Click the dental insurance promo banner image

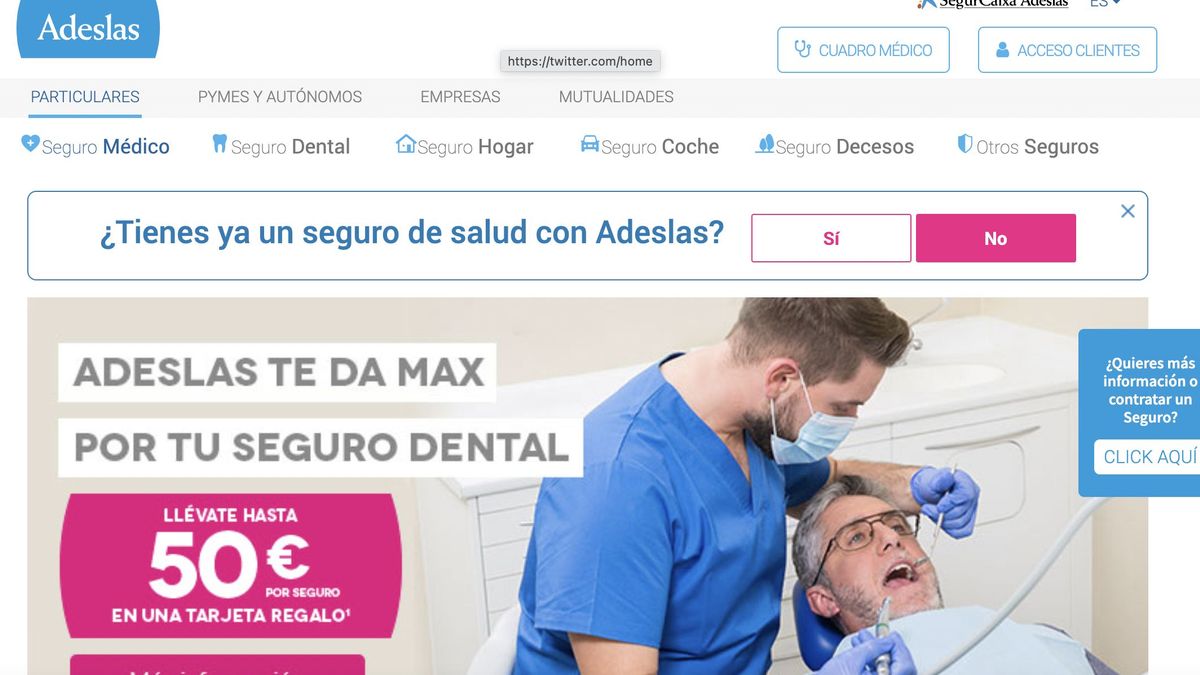588,486
